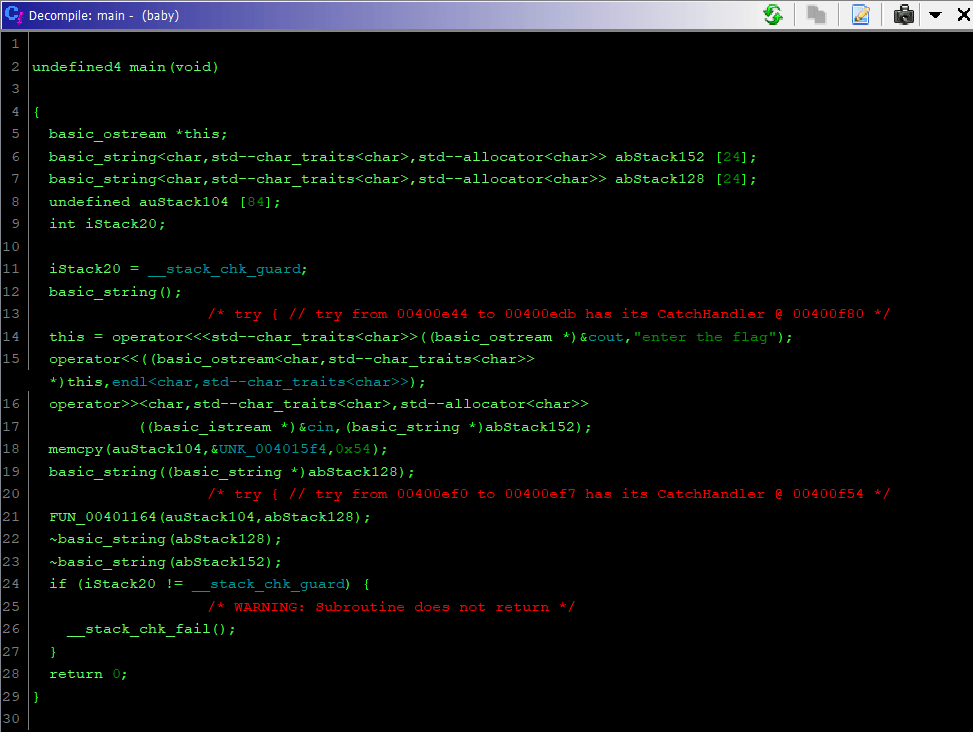Open the local menu dropdown arrow
Viewport: 973px width, 732px height.
pos(935,15)
